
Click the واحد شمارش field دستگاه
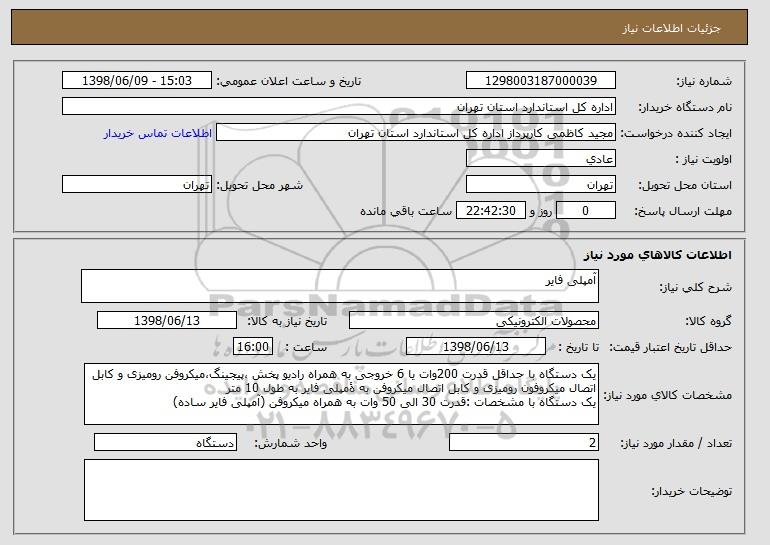click(x=165, y=442)
